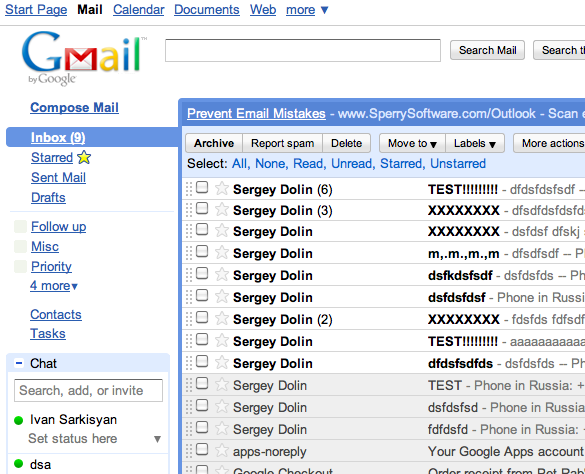Open the Web tab
Screen dimensions: 585x474
(263, 10)
